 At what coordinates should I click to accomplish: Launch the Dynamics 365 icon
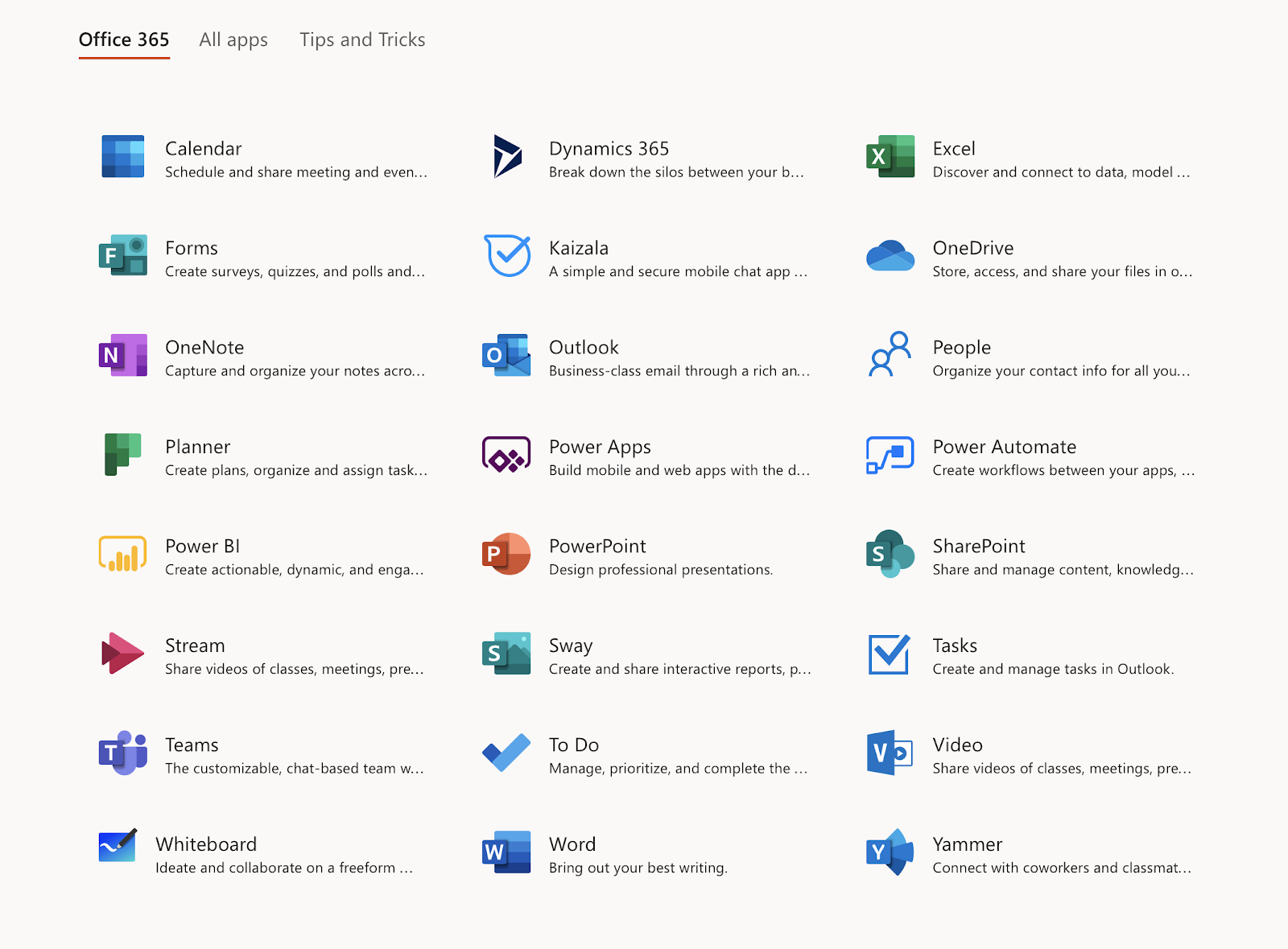tap(507, 156)
